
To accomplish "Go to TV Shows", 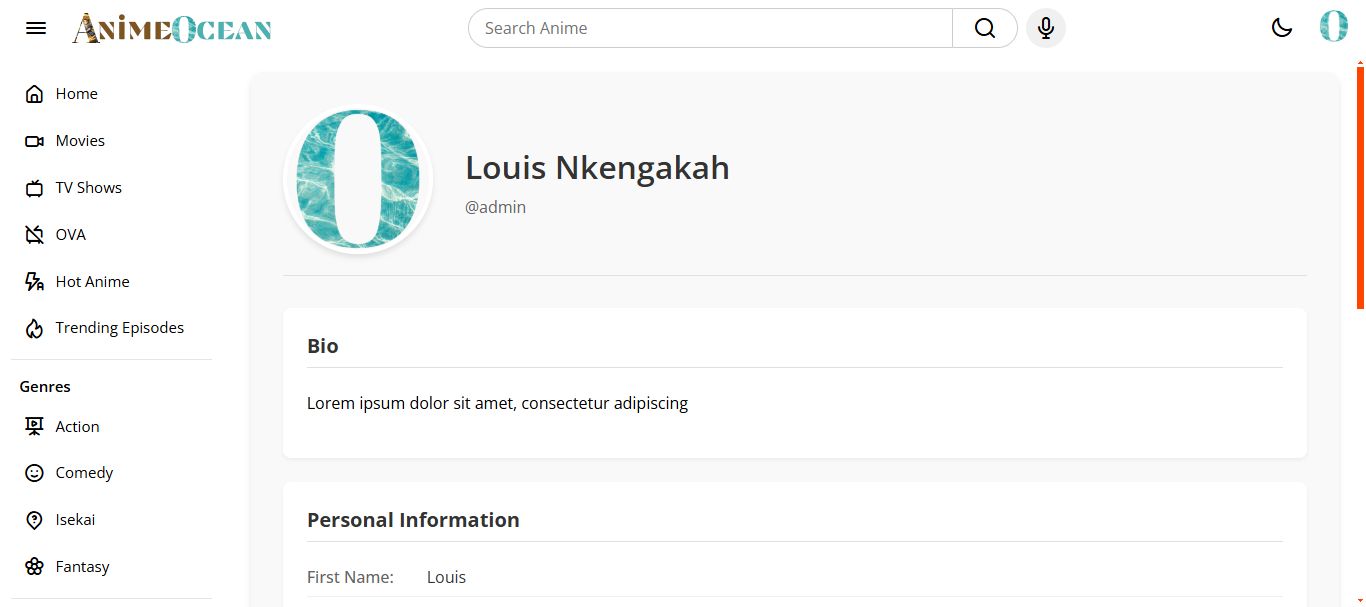I will coord(88,188).
